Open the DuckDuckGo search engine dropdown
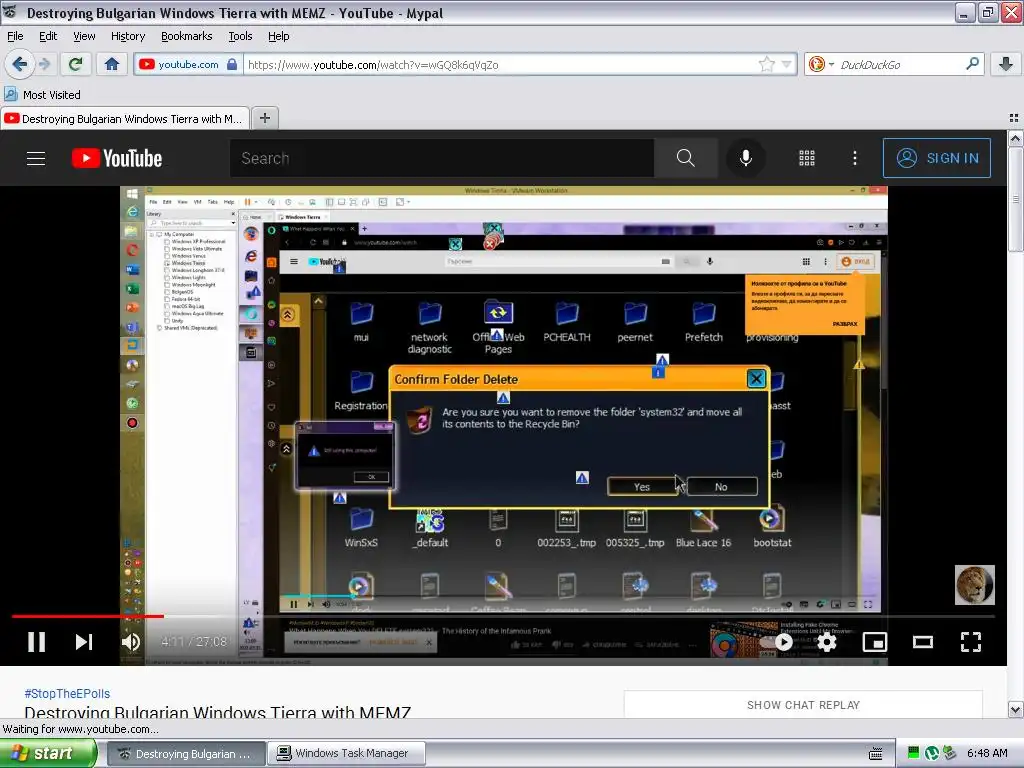The image size is (1024, 768). [x=821, y=64]
